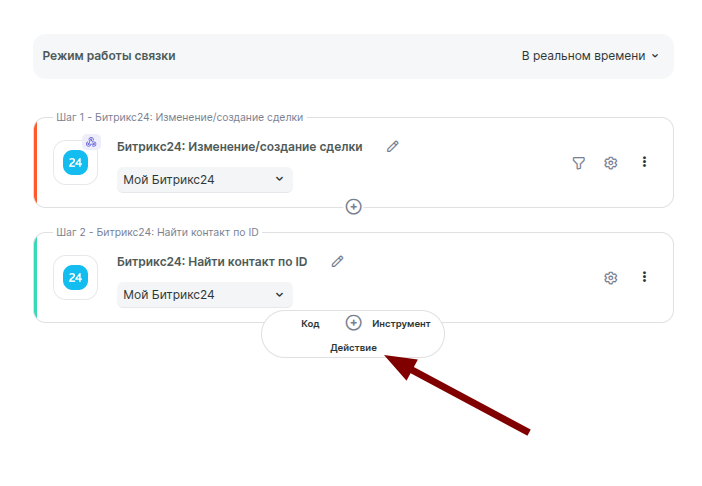Screen dimensions: 702x486
Task: Open settings gear for step 2
Action: coord(611,278)
